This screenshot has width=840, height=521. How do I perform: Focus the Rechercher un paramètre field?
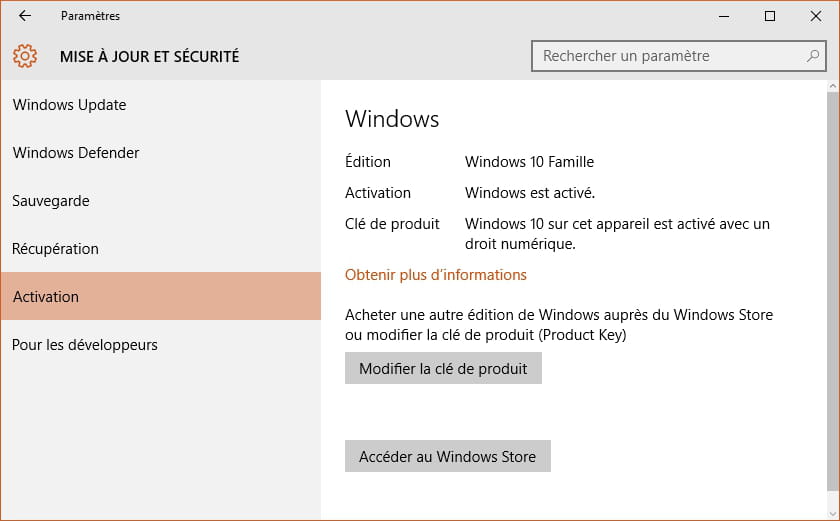(x=678, y=56)
